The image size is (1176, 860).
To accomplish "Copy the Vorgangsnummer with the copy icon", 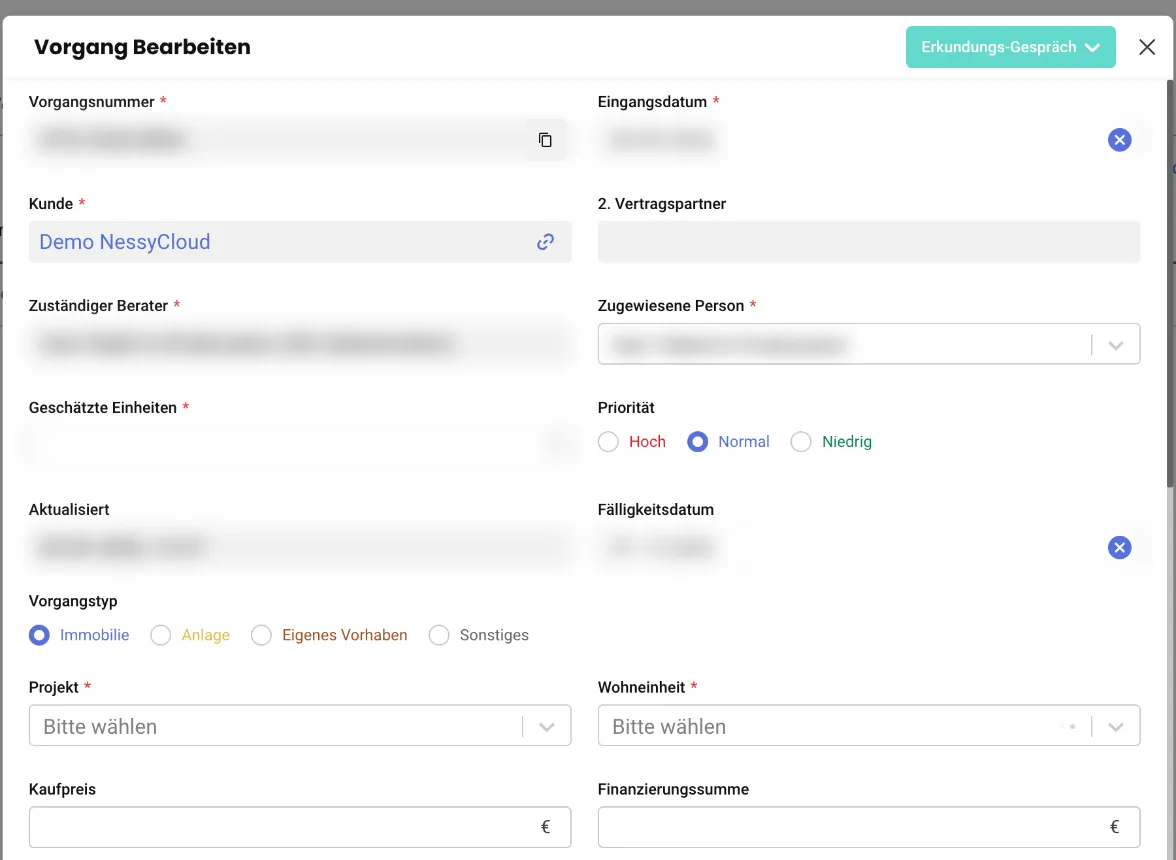I will [545, 140].
